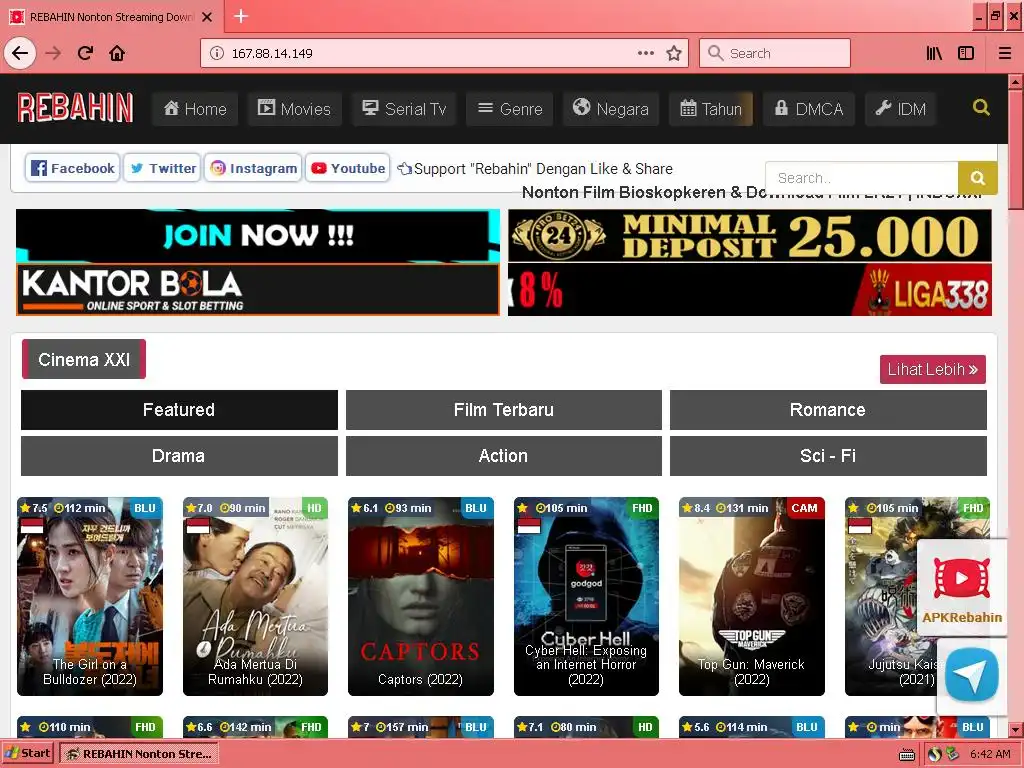
Task: Open the Twitter social button
Action: 162,168
